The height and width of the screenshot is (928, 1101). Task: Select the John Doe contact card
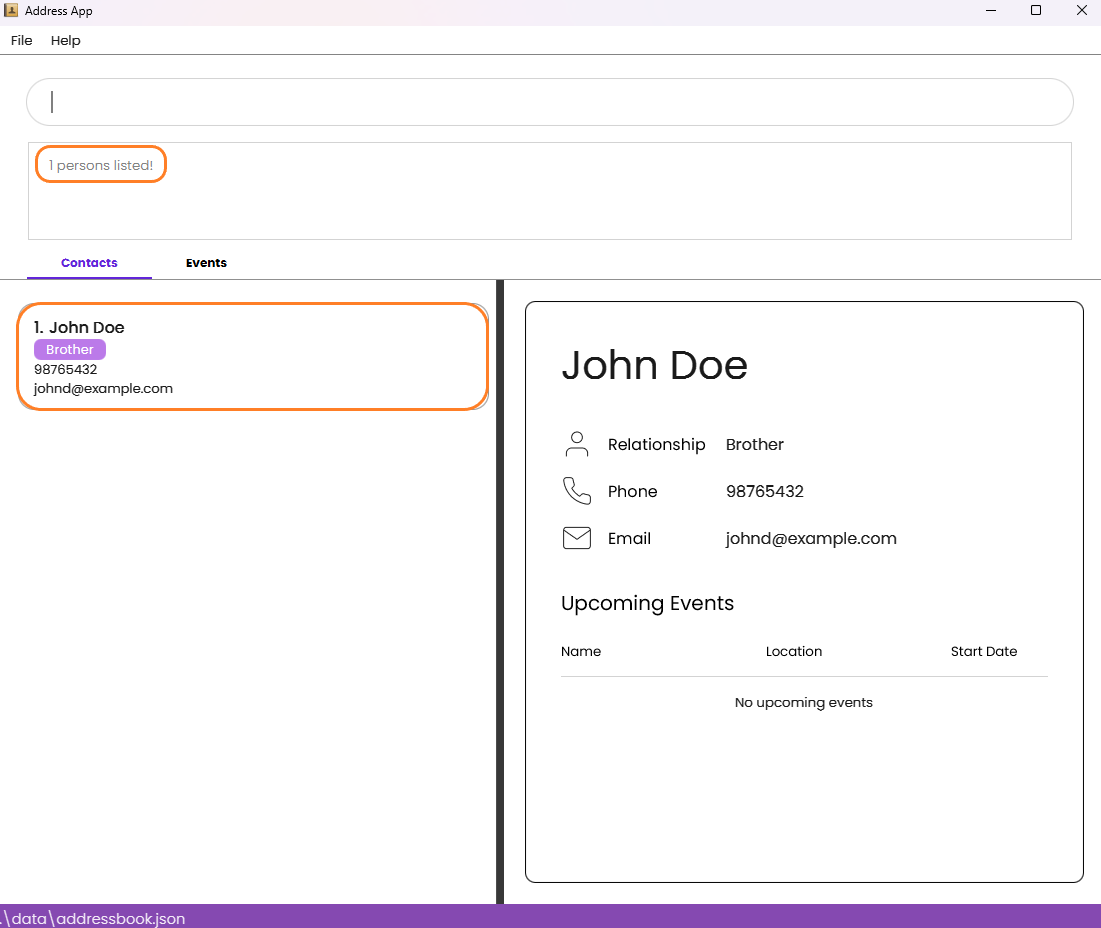pyautogui.click(x=253, y=357)
